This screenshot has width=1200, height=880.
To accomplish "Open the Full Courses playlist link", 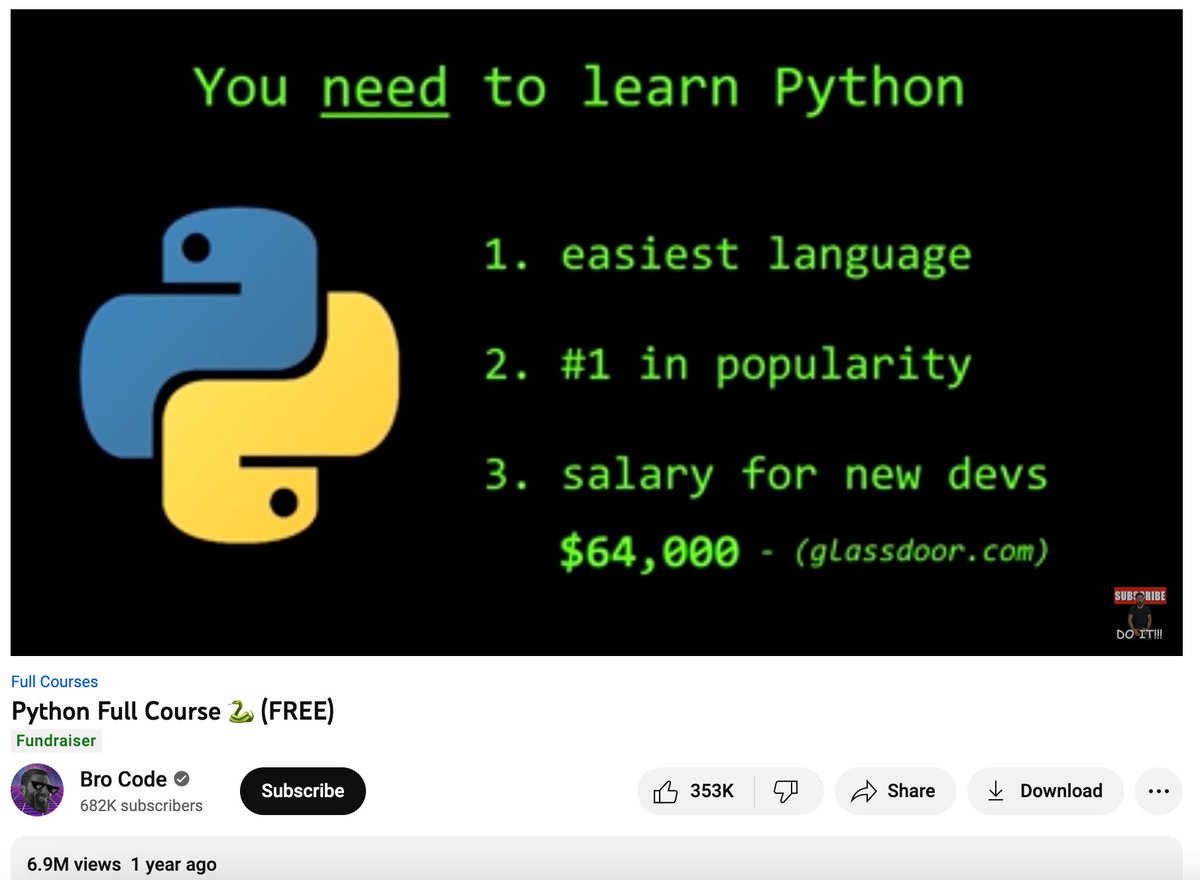I will point(54,681).
